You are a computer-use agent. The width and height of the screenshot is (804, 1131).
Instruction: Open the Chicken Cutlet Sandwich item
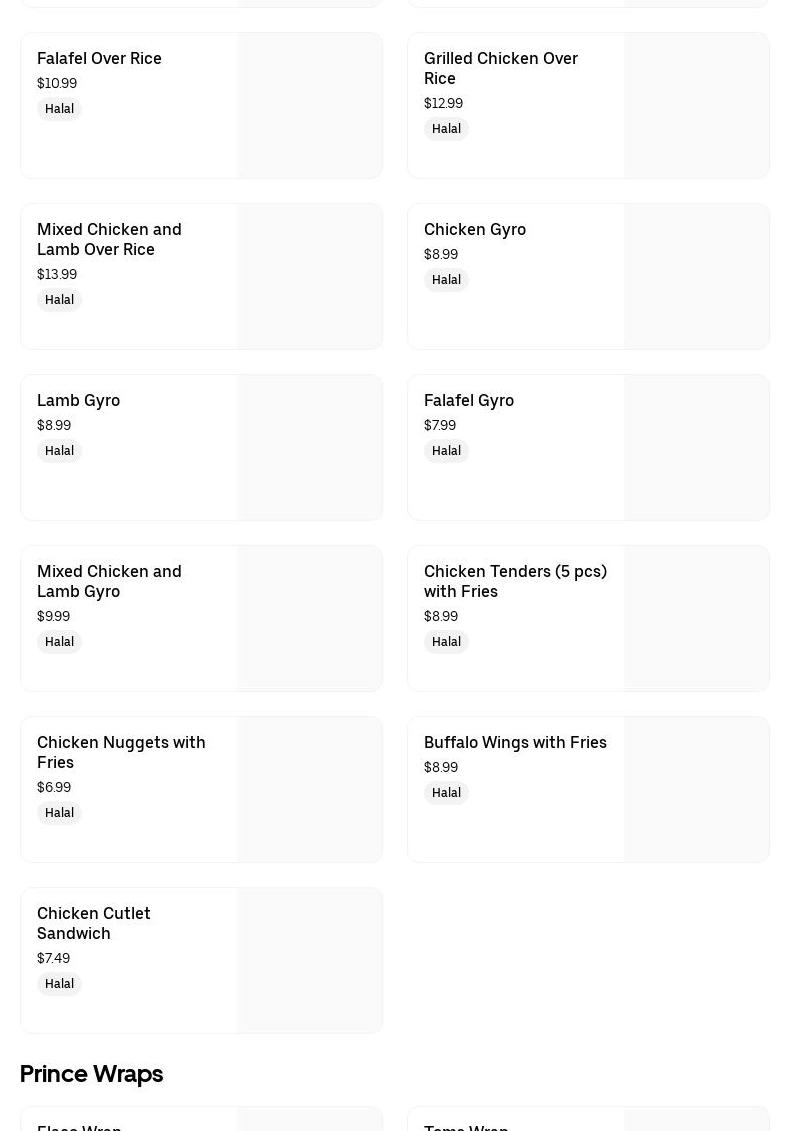tap(94, 923)
